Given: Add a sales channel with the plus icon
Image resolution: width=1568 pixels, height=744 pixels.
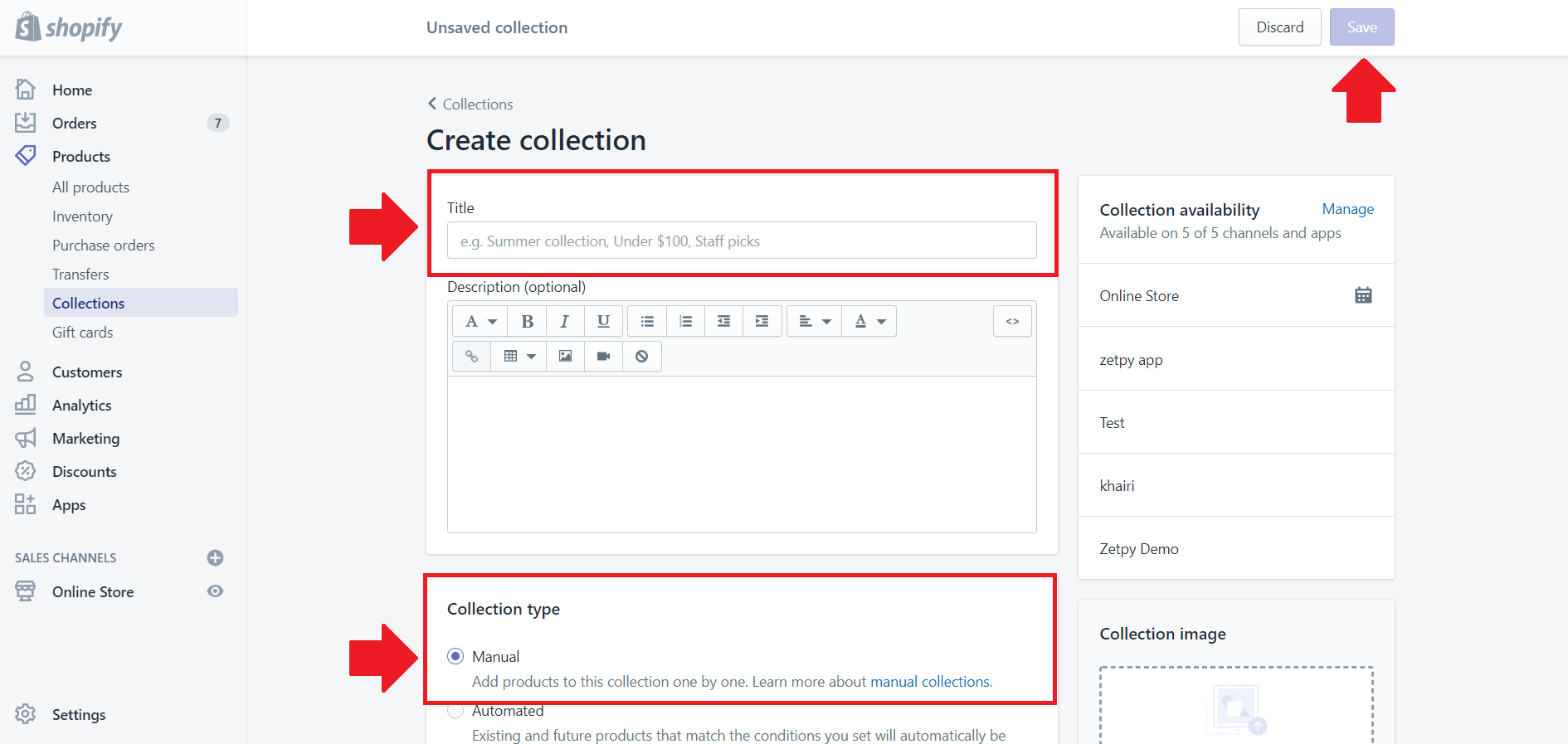Looking at the screenshot, I should pyautogui.click(x=216, y=557).
